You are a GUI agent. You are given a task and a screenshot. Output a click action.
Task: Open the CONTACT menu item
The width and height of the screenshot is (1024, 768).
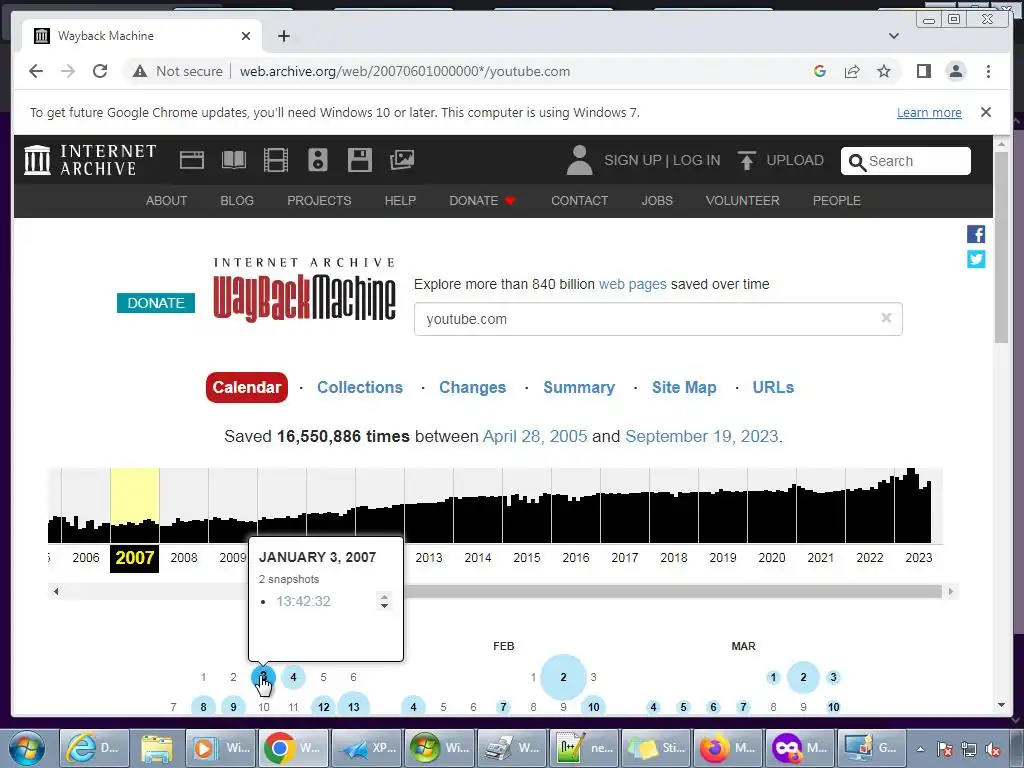coord(579,200)
